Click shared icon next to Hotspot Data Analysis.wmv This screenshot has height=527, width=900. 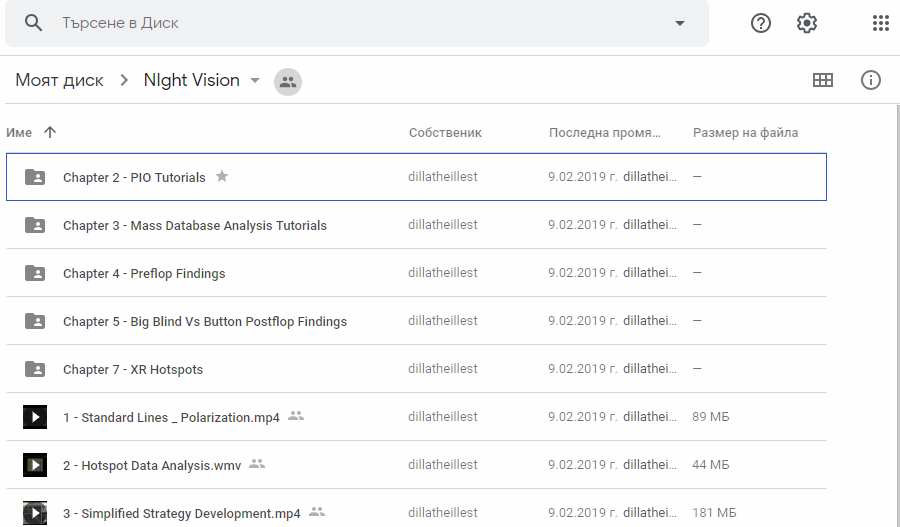tap(257, 463)
